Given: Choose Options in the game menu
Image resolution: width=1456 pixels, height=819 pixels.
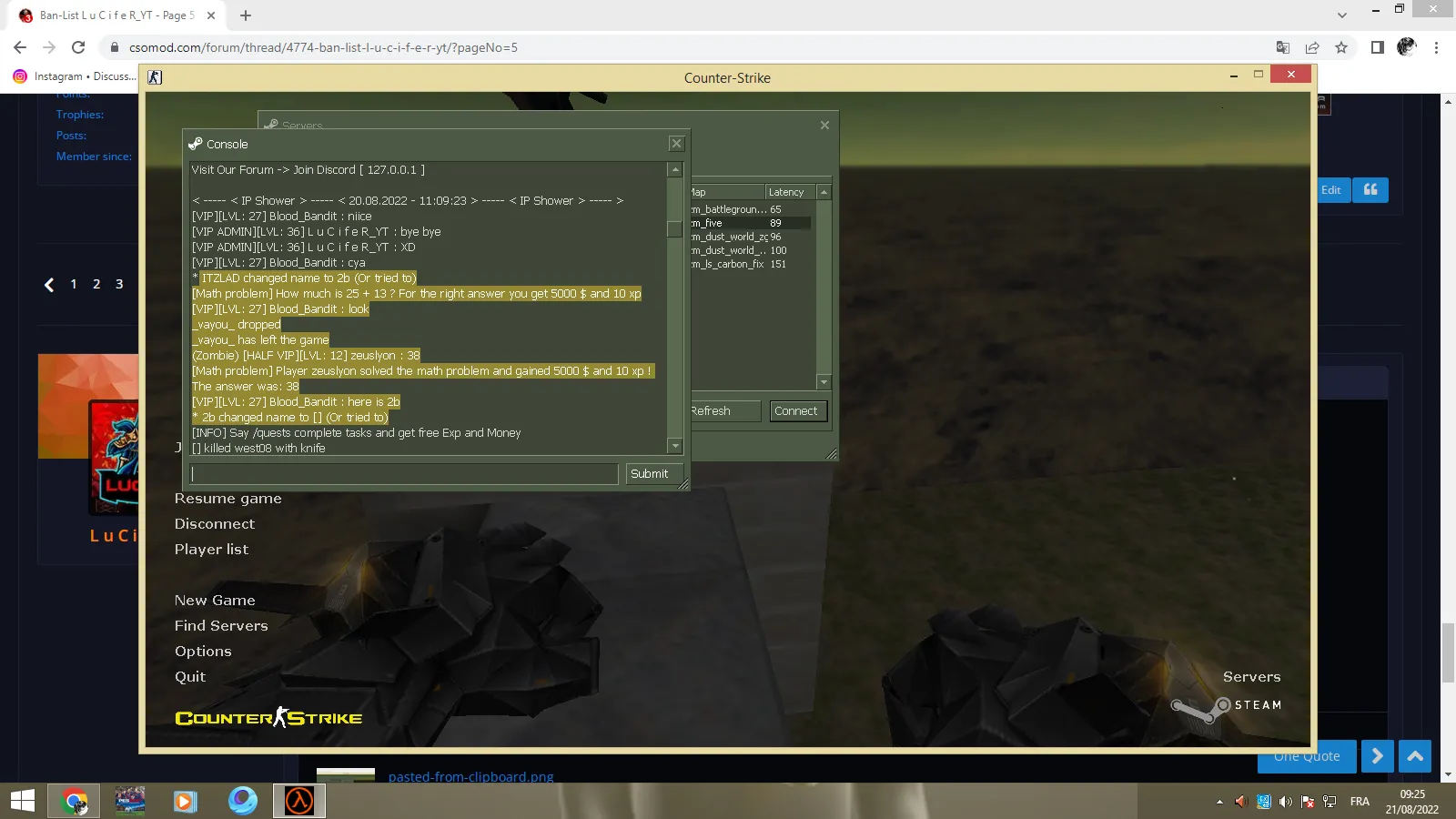Looking at the screenshot, I should tap(203, 652).
